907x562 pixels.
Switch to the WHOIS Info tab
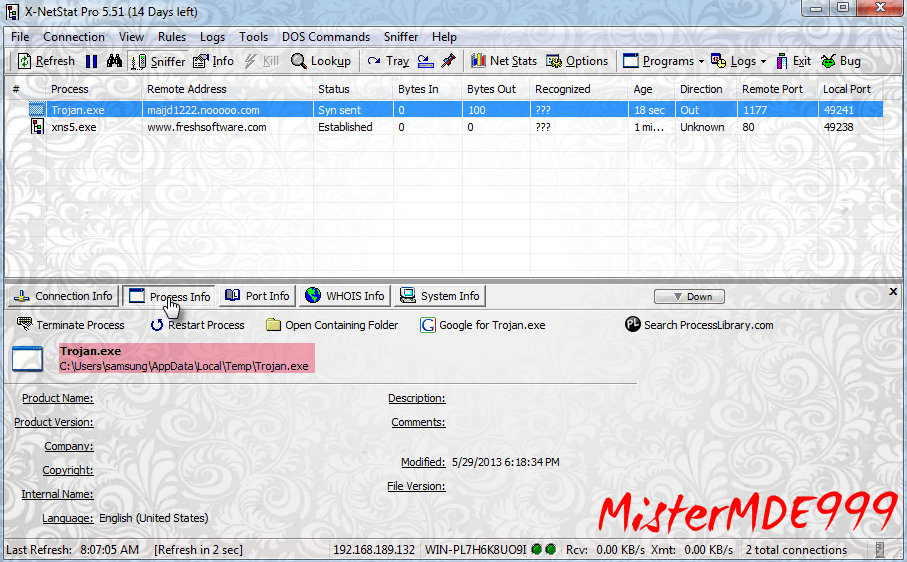click(x=344, y=296)
